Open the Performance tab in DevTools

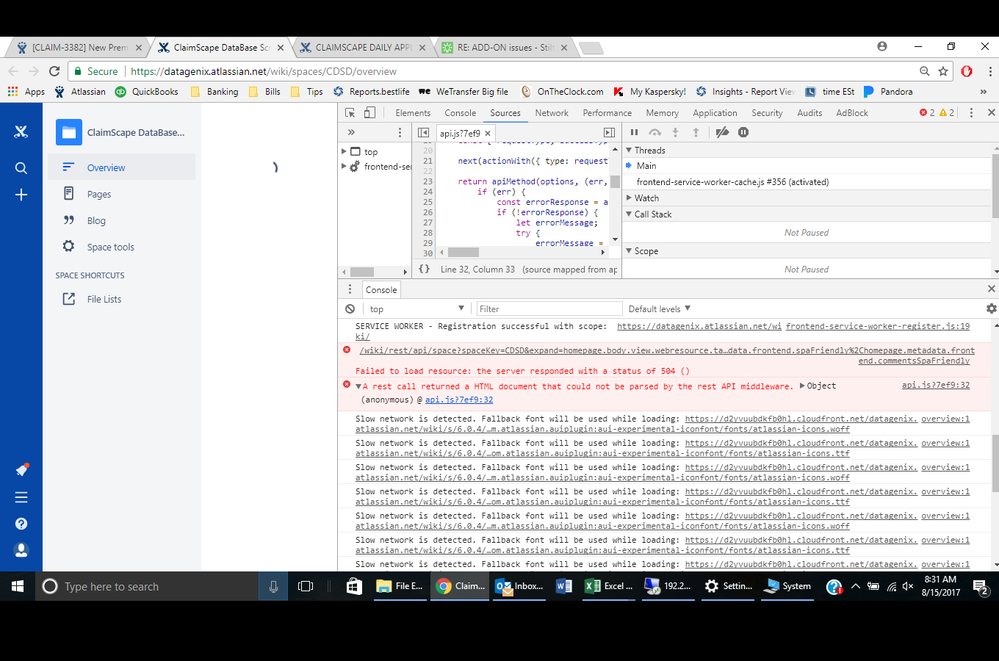click(x=607, y=113)
